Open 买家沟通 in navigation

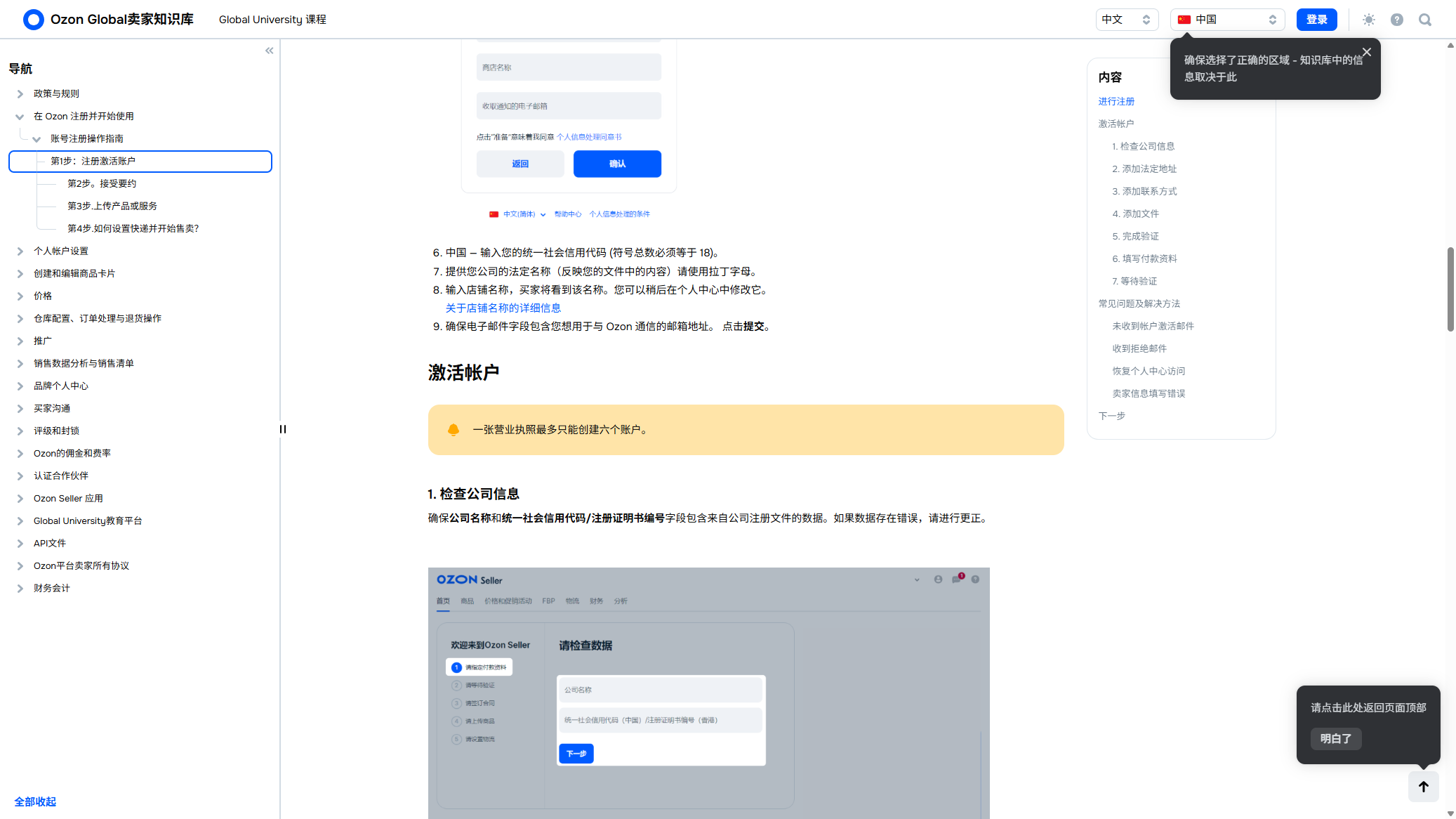click(x=52, y=408)
